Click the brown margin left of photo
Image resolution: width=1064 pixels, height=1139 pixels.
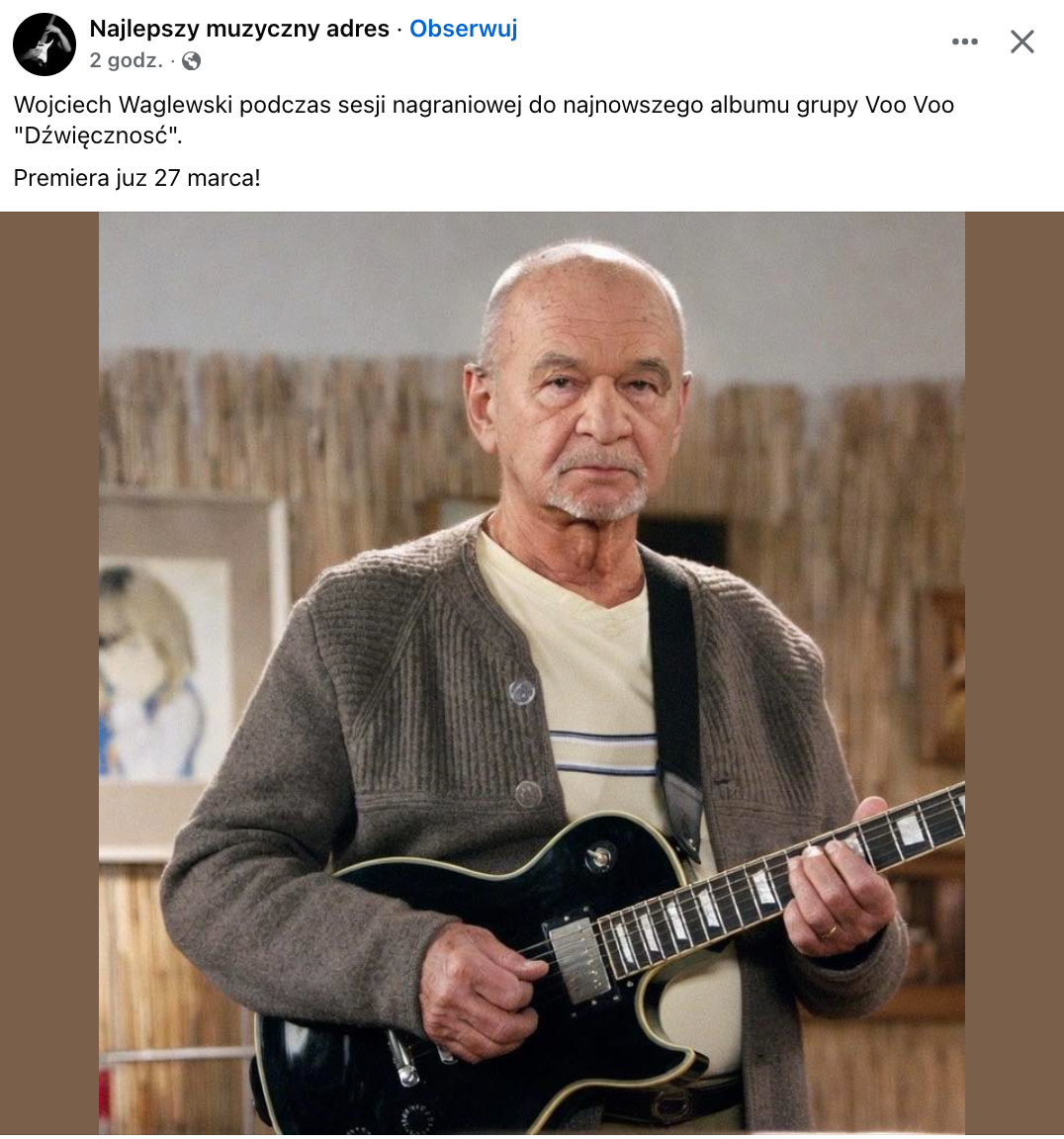49,672
